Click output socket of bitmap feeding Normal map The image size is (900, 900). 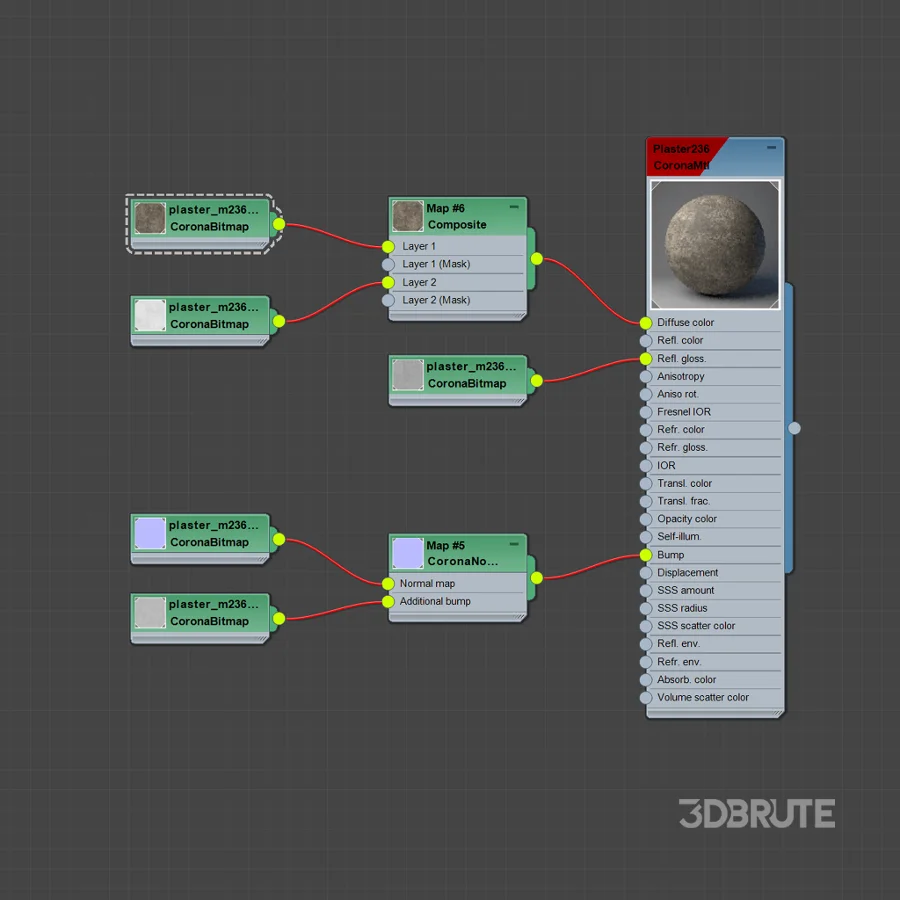point(279,540)
